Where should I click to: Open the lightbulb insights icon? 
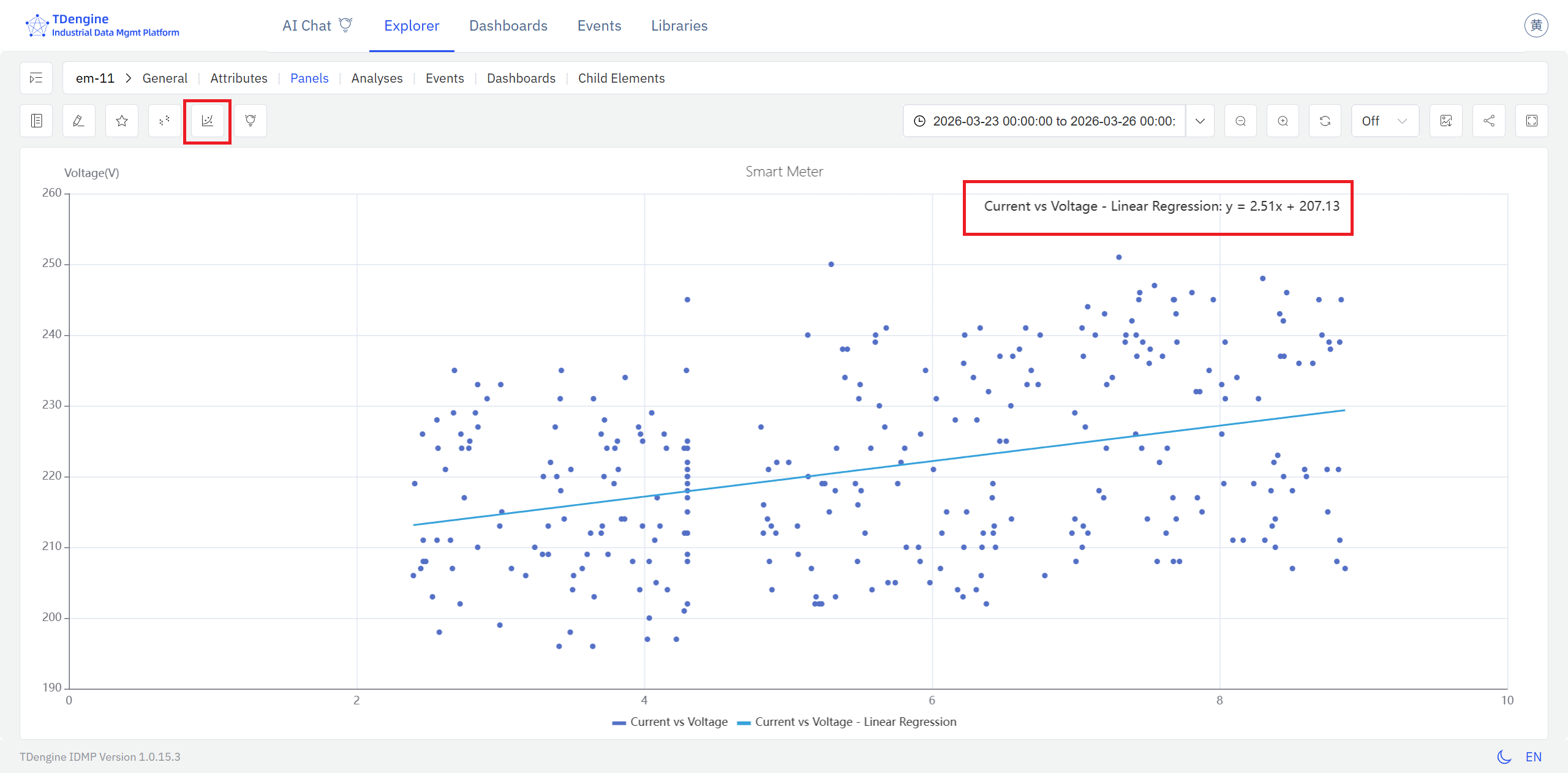point(250,121)
